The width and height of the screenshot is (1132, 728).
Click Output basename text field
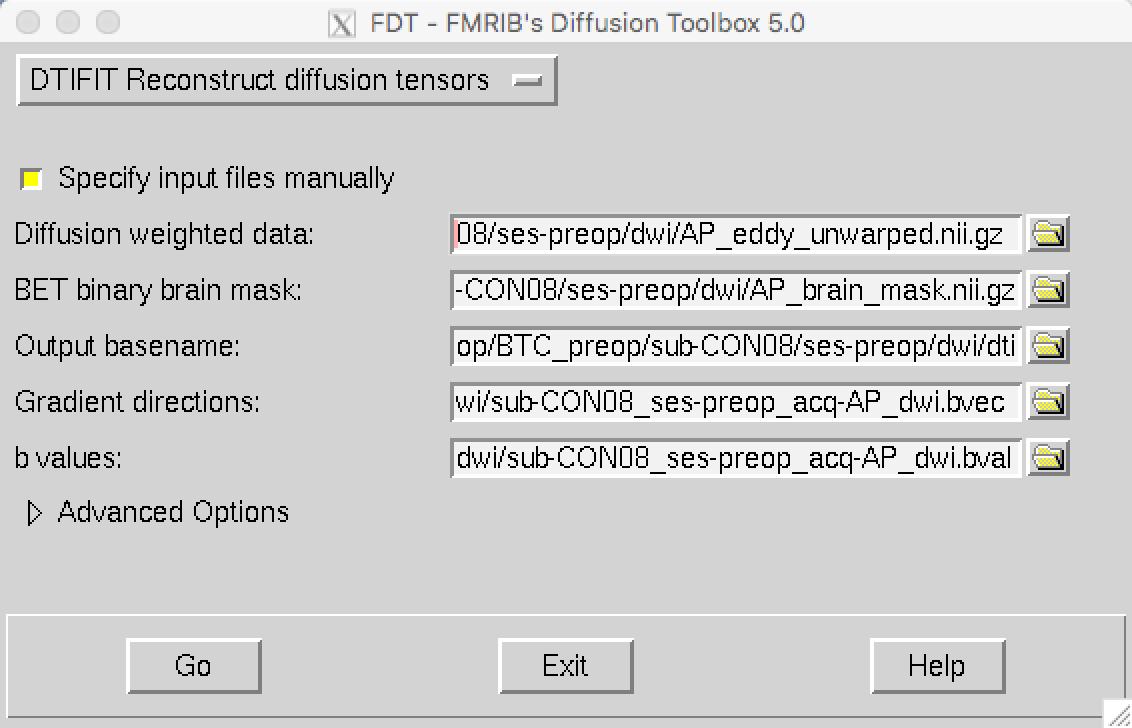coord(736,346)
